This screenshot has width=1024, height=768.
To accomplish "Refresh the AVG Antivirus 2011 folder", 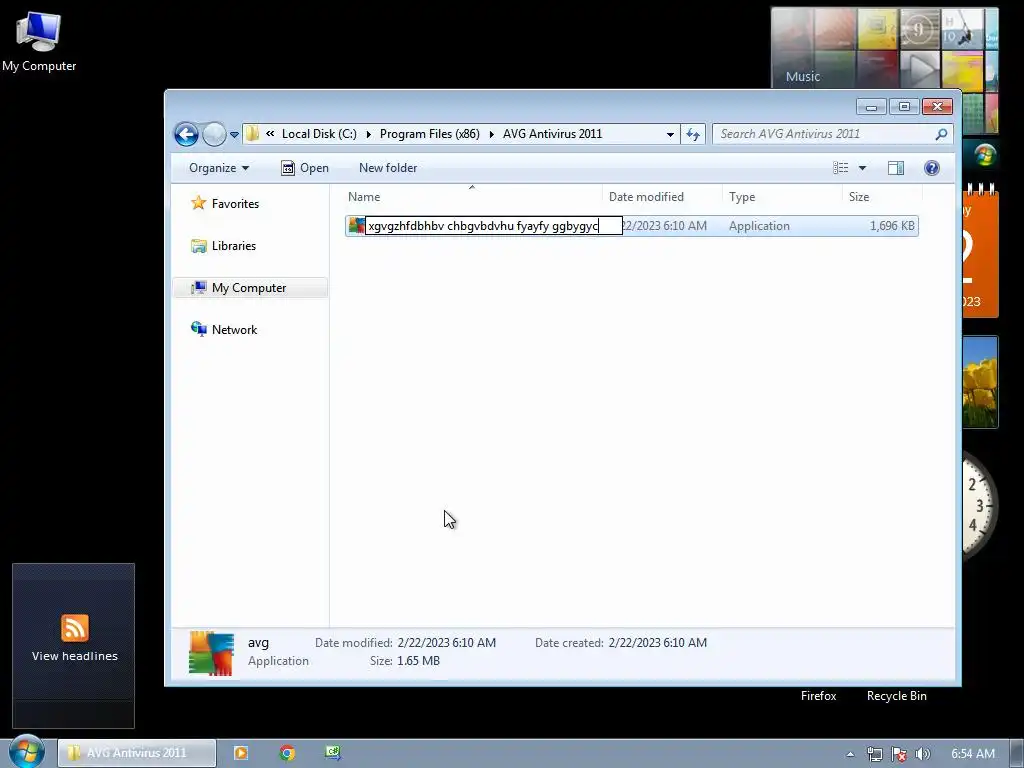I will (x=693, y=135).
